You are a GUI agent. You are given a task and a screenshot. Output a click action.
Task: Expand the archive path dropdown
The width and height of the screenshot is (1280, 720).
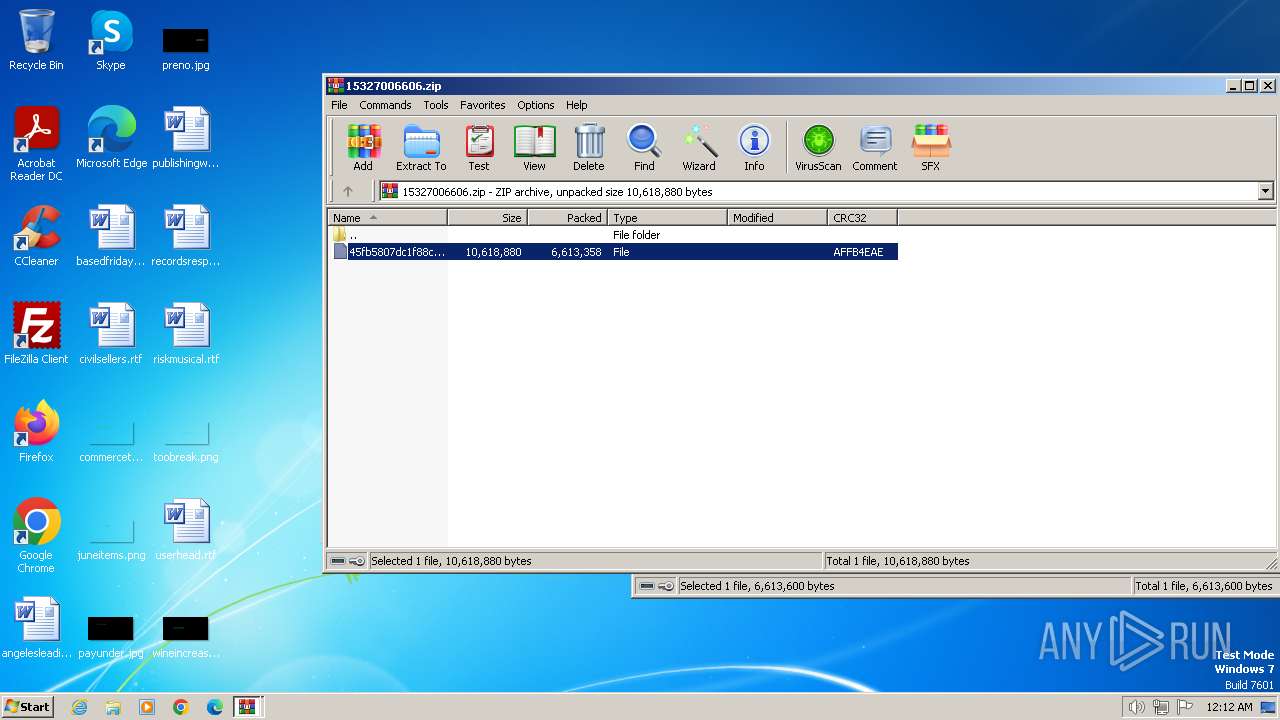[1265, 191]
